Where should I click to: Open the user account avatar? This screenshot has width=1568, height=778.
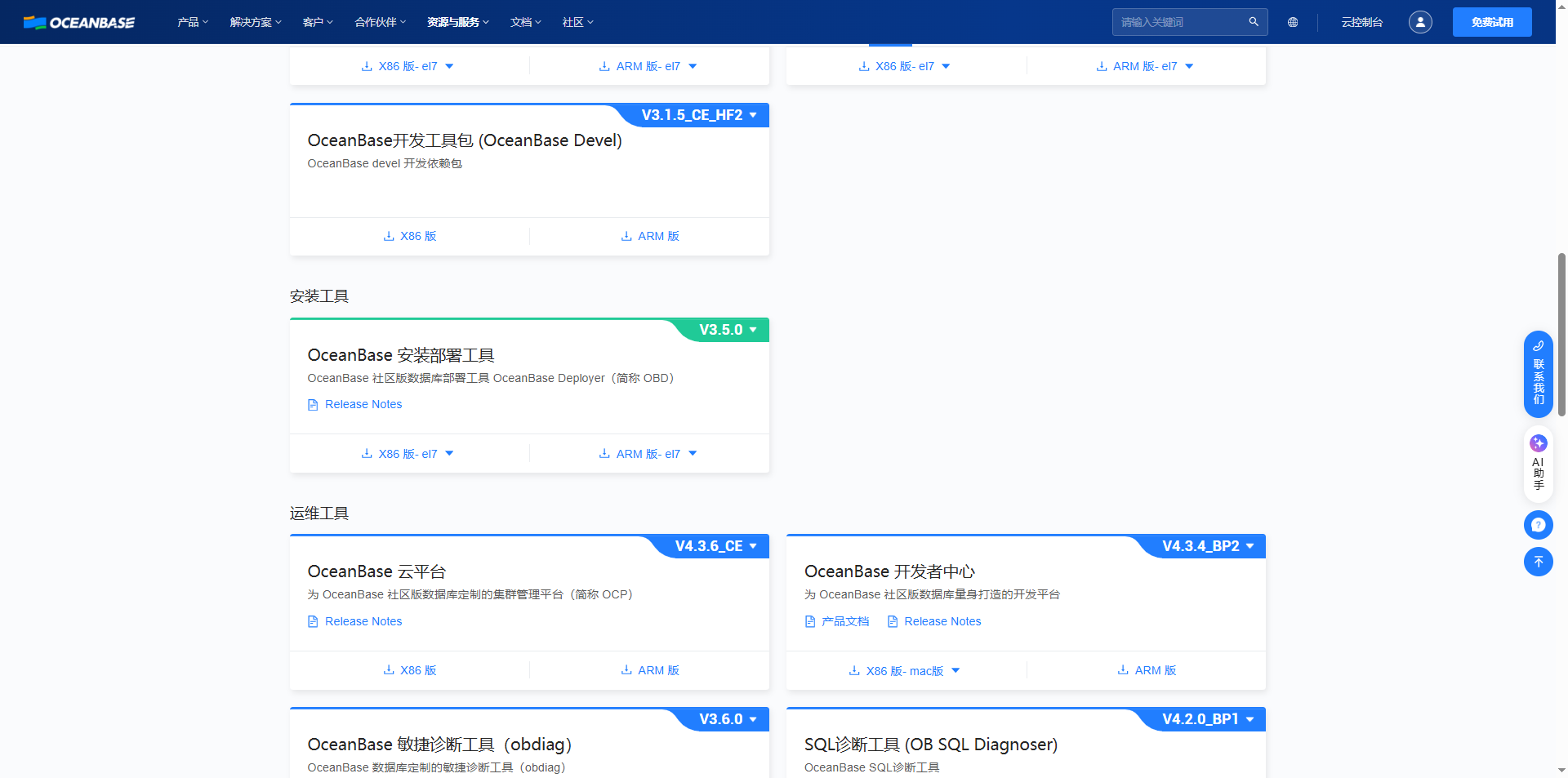click(1420, 22)
